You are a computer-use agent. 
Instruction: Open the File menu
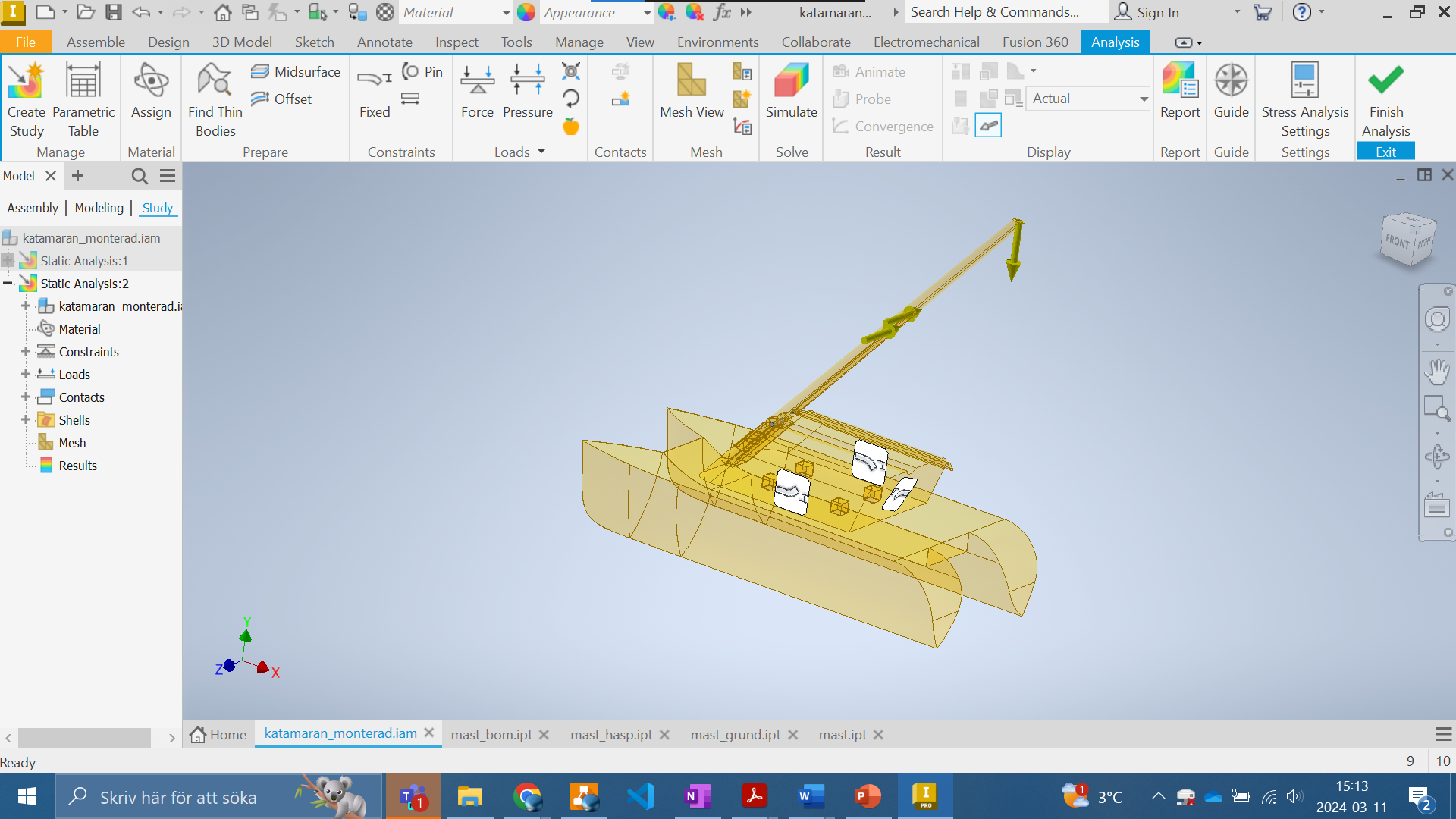click(26, 42)
